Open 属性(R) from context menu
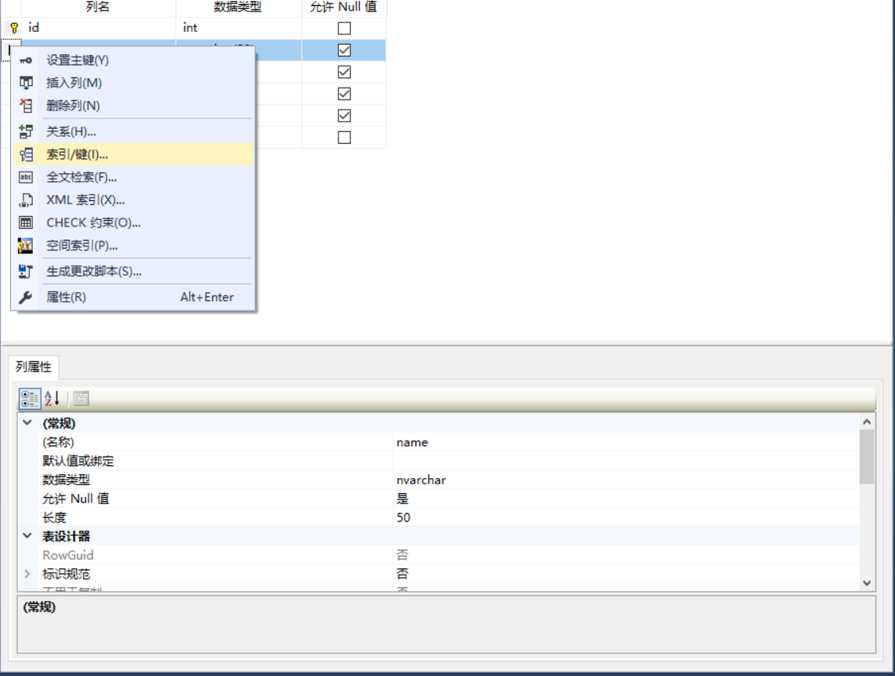Image resolution: width=895 pixels, height=676 pixels. (132, 297)
